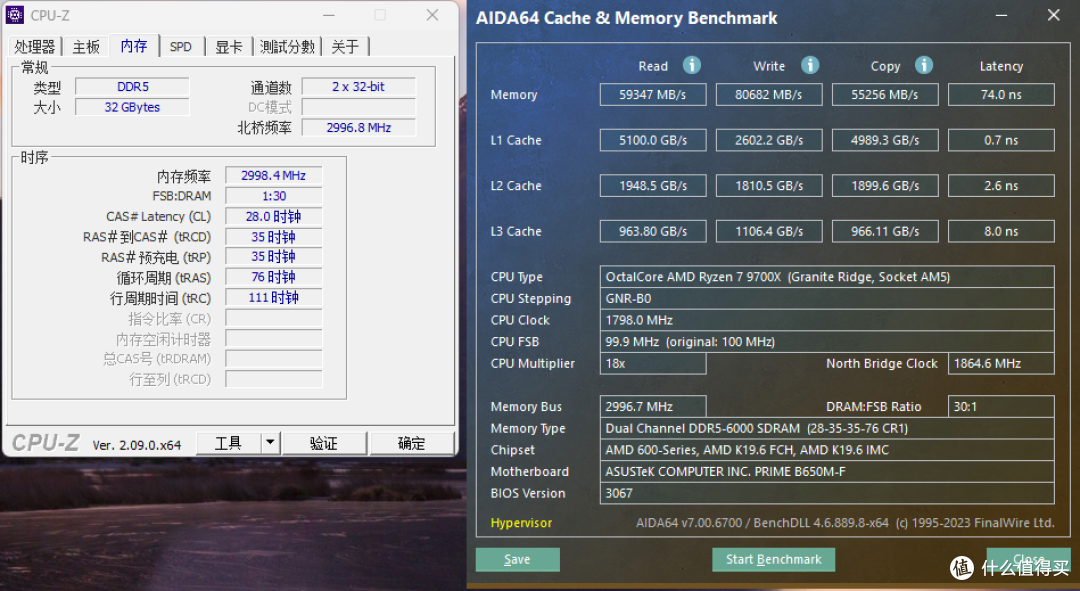
Task: Click Memory Read value 59347 MB/s
Action: pos(653,94)
